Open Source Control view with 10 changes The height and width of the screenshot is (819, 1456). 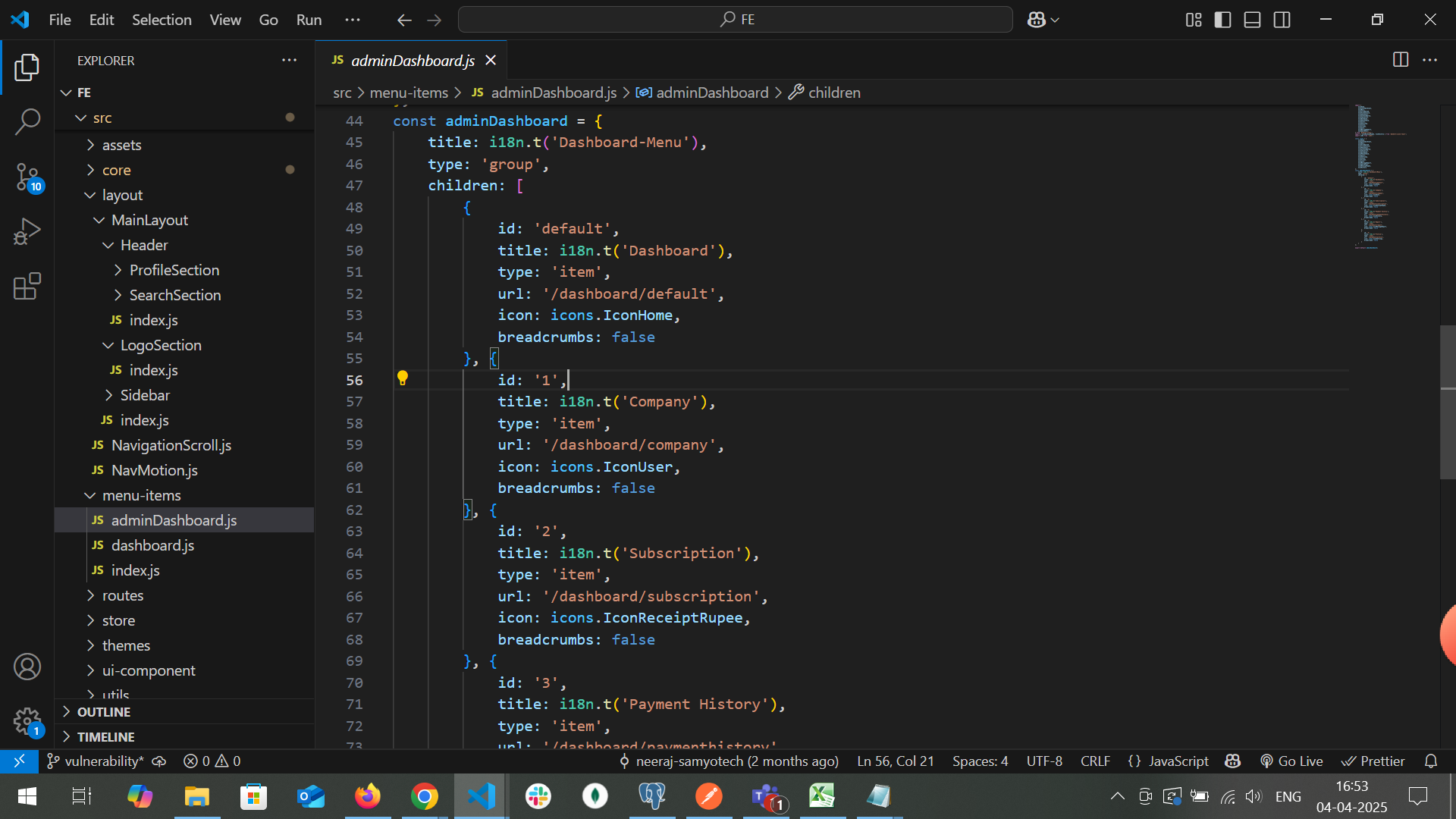27,177
